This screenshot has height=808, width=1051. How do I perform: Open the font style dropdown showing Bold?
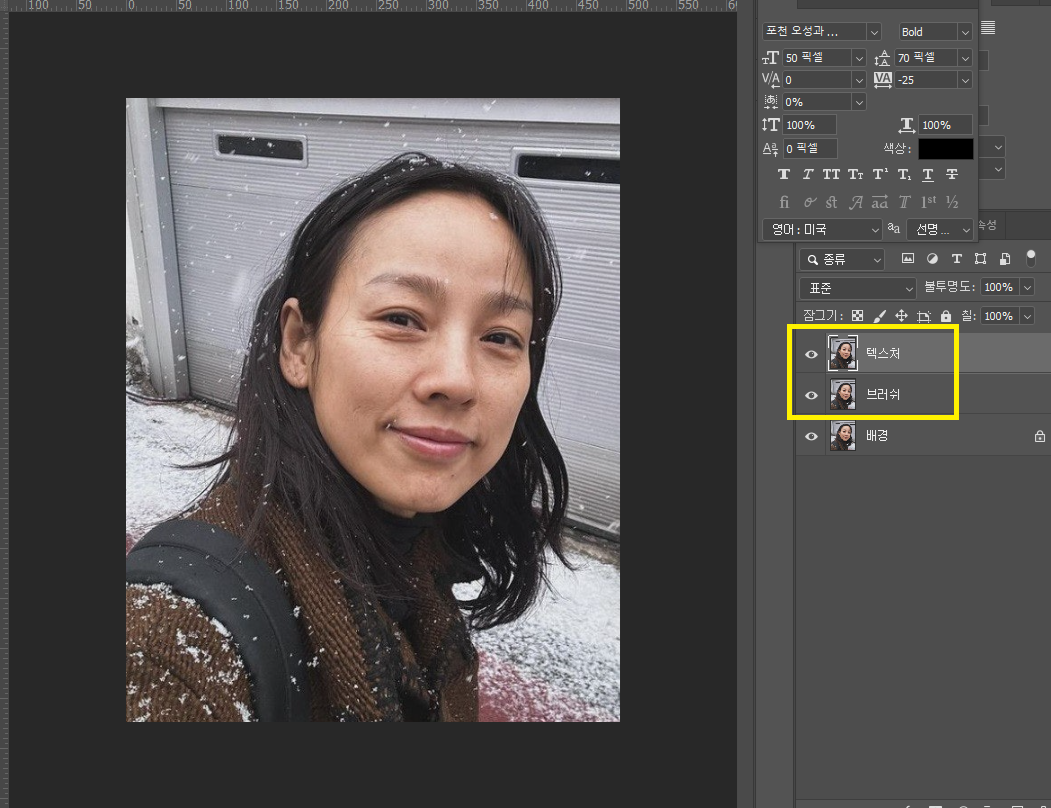pos(933,31)
